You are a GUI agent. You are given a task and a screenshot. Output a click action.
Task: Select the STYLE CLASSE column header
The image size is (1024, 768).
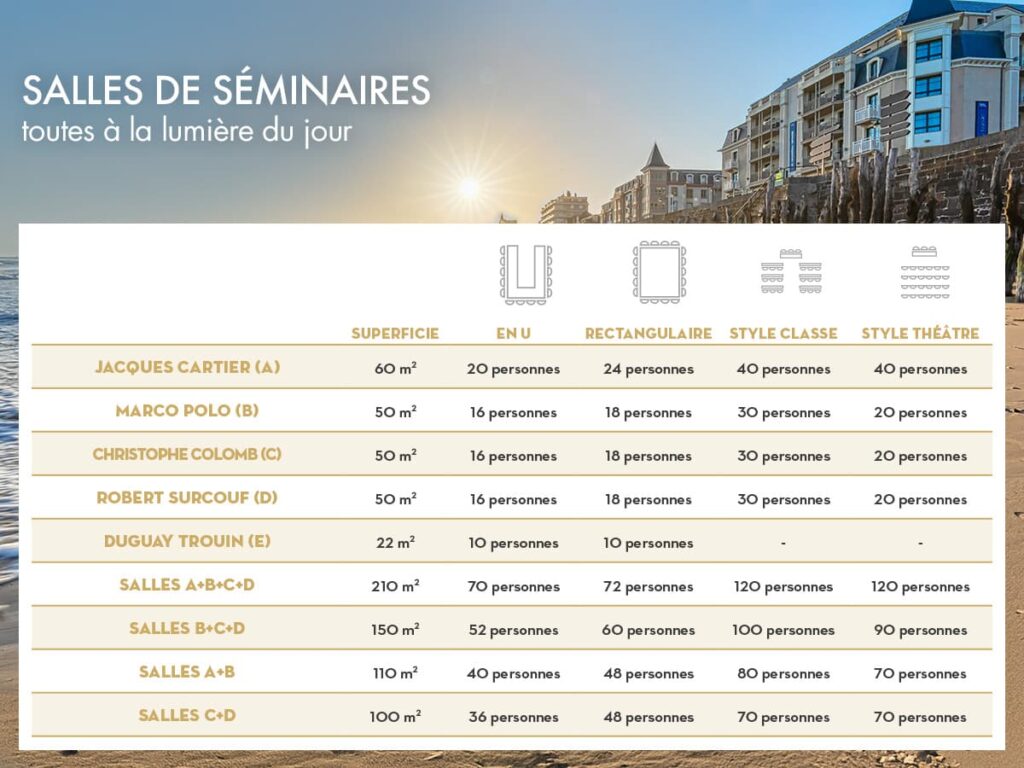pos(783,334)
